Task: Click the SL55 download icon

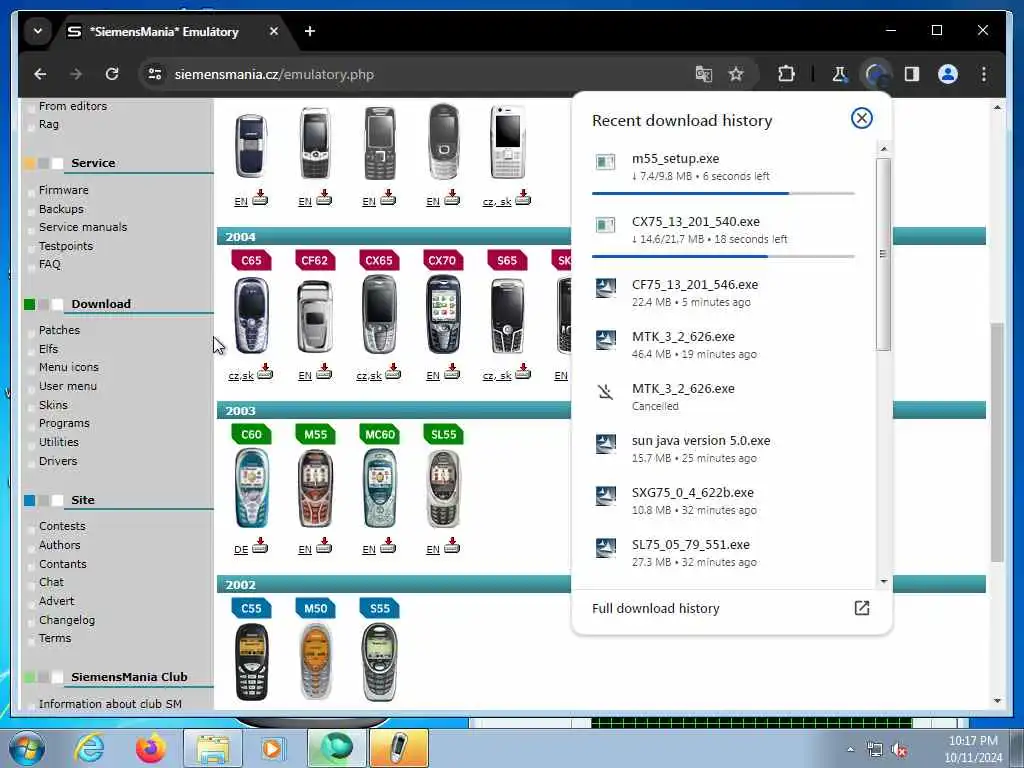Action: tap(452, 545)
